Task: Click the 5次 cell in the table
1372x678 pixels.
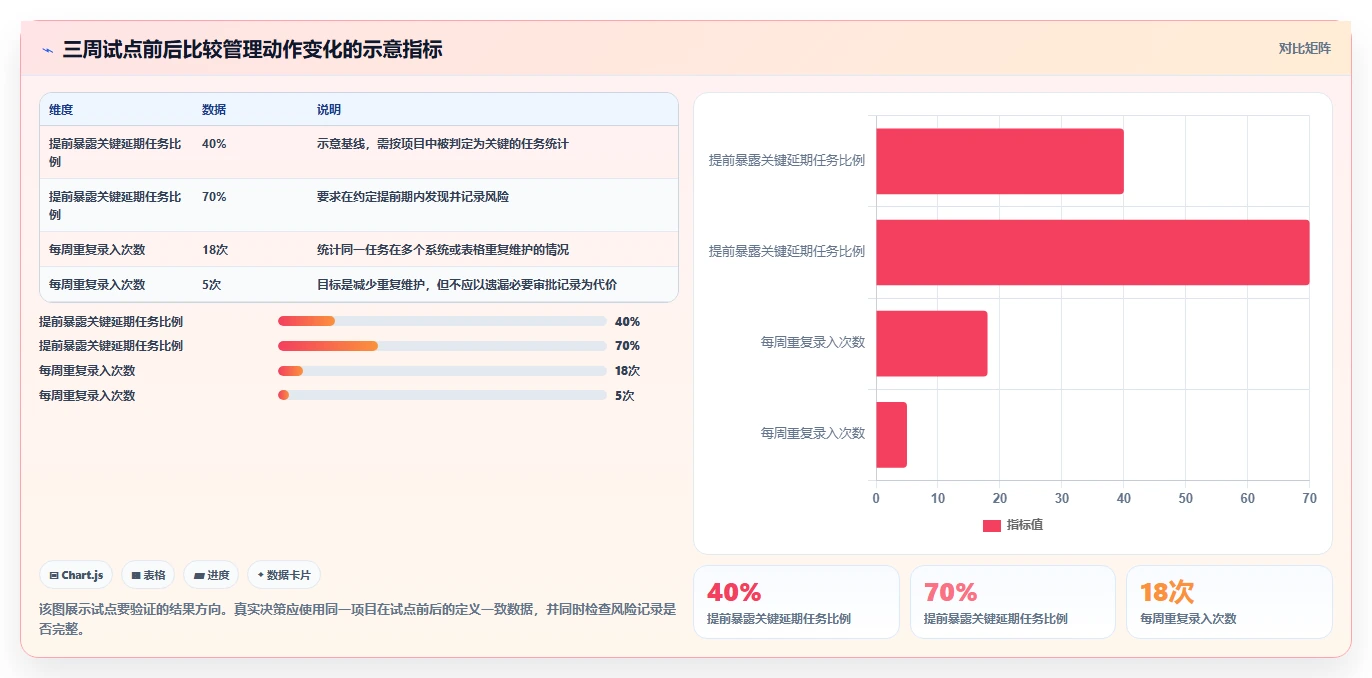Action: point(212,285)
